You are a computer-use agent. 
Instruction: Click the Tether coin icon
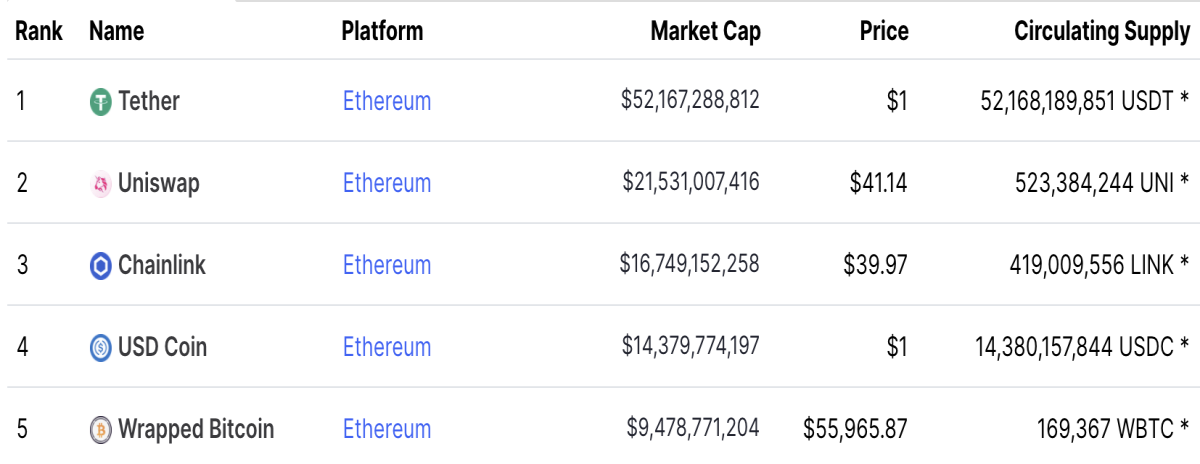point(101,101)
